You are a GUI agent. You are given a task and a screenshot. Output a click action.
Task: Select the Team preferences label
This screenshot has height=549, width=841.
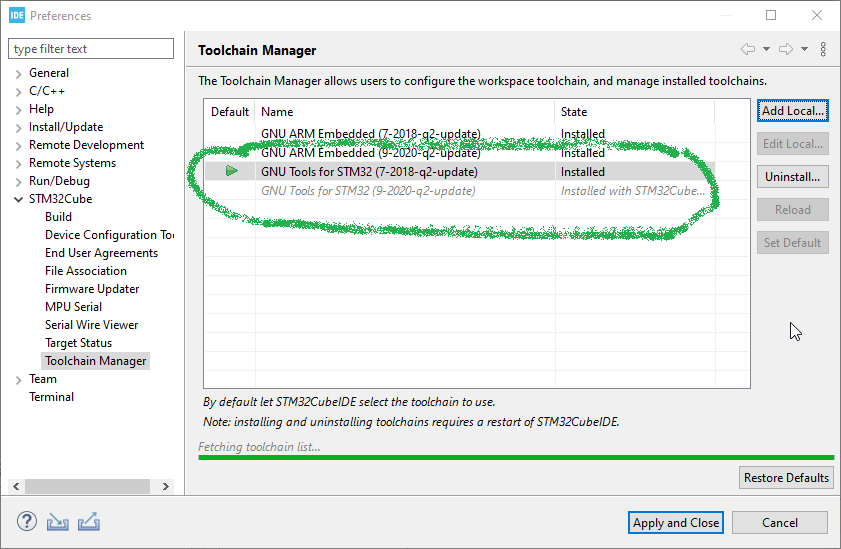tap(43, 379)
